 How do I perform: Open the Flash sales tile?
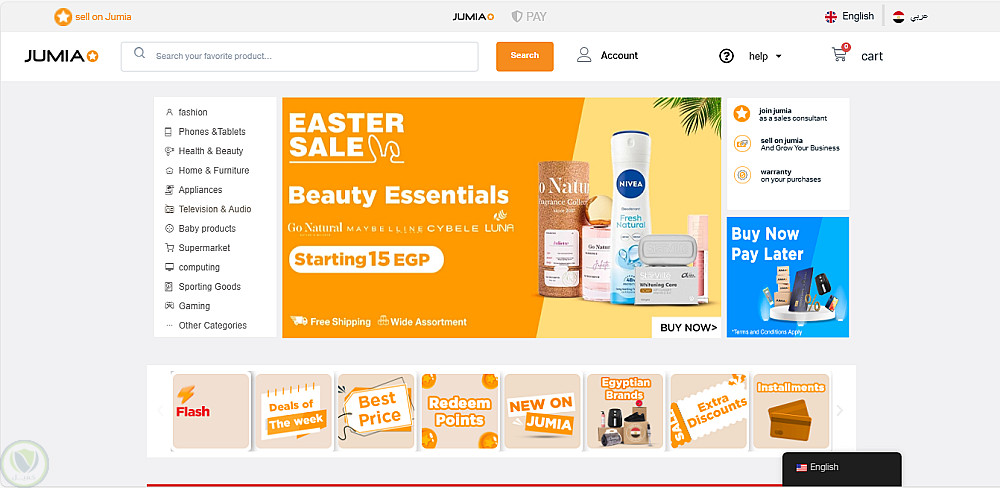[211, 411]
